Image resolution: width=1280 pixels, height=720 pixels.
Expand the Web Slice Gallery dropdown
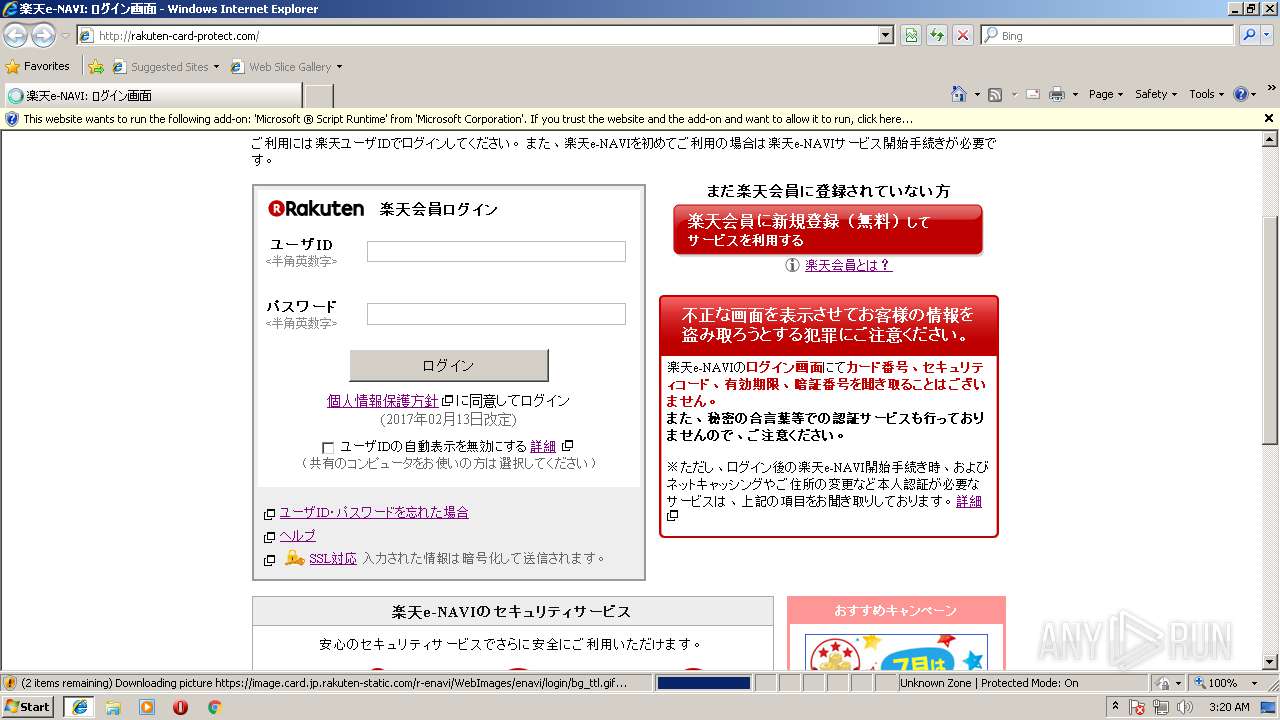pyautogui.click(x=339, y=67)
